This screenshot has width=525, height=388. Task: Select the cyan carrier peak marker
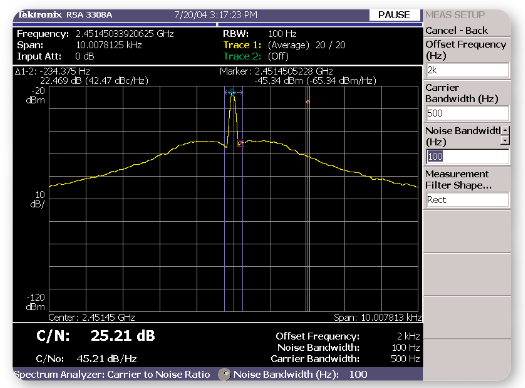232,92
